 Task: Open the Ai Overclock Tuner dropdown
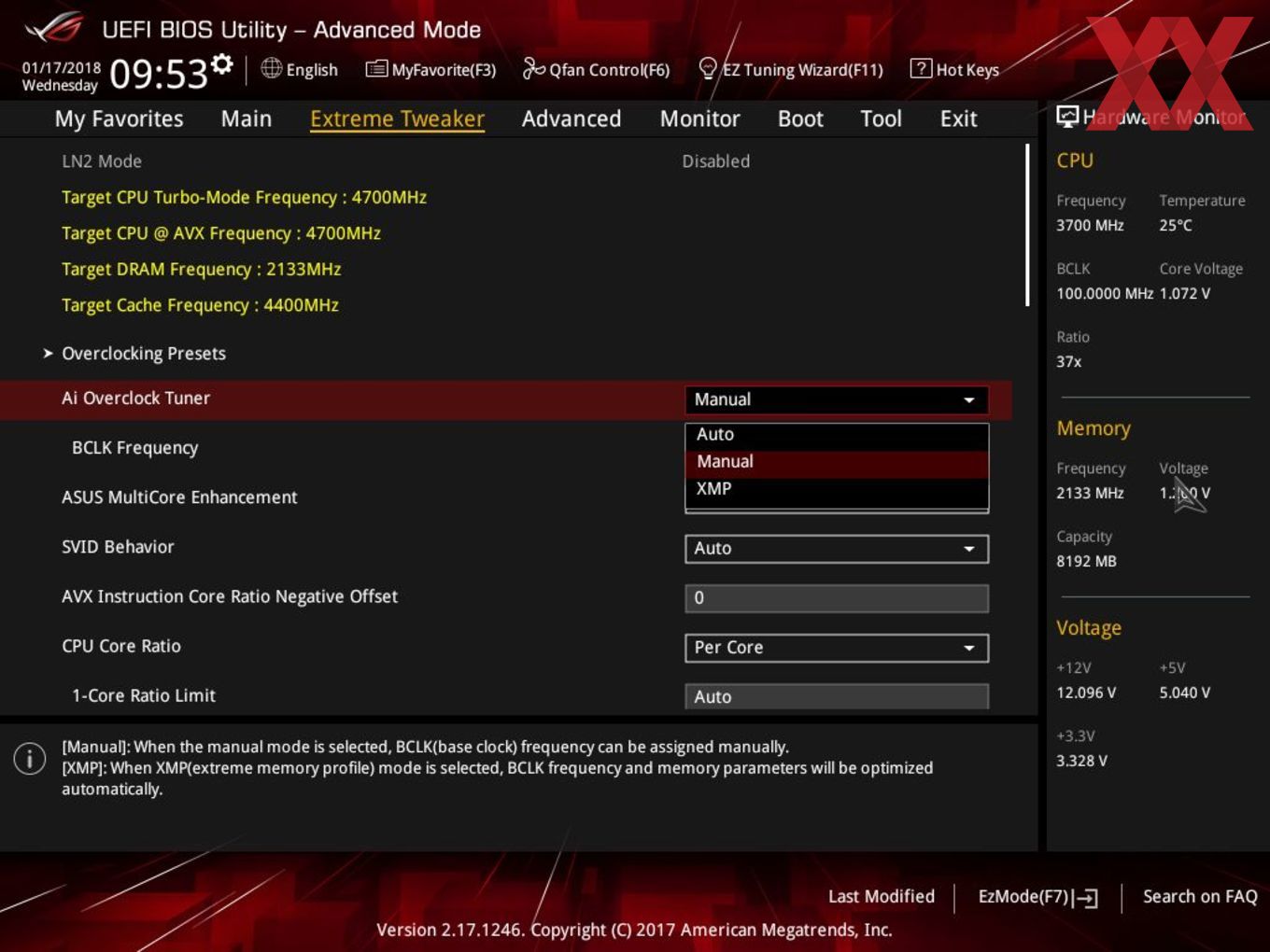(x=837, y=399)
